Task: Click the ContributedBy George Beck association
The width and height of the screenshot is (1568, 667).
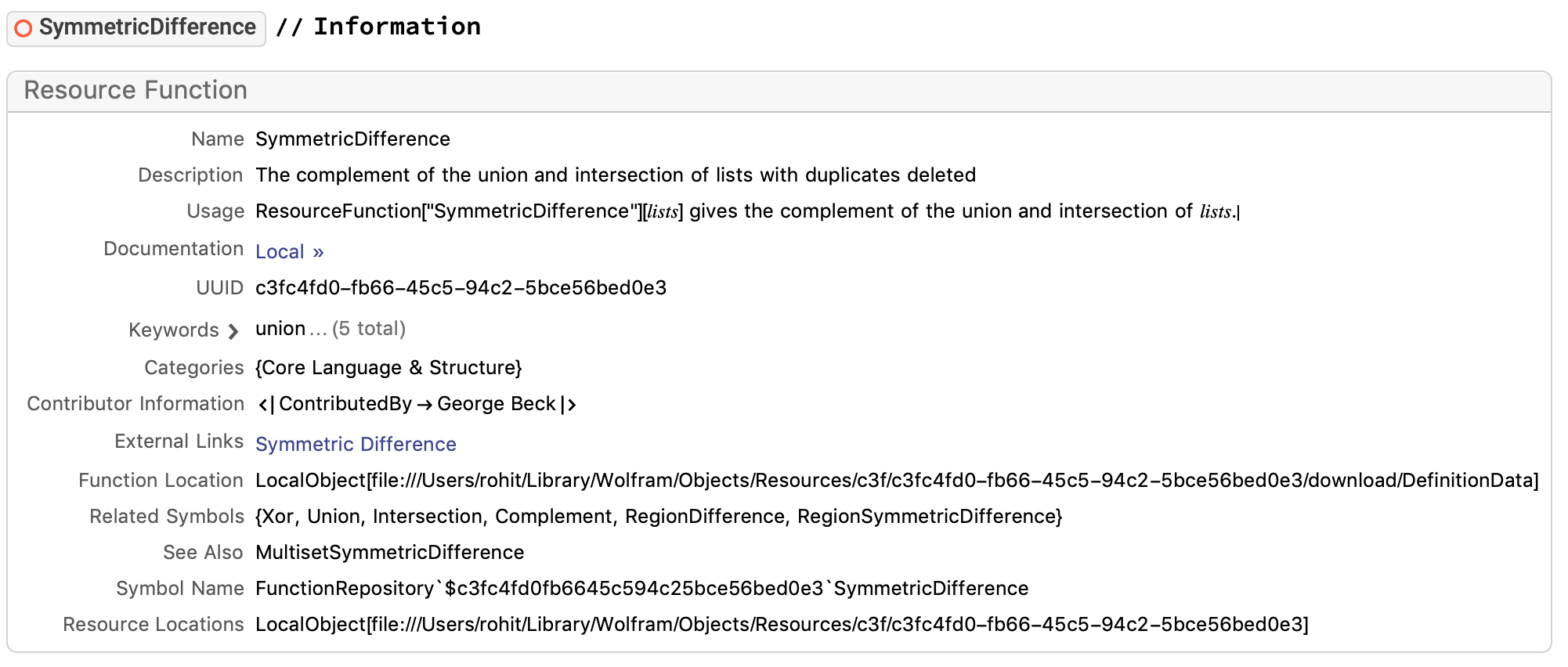Action: 417,404
